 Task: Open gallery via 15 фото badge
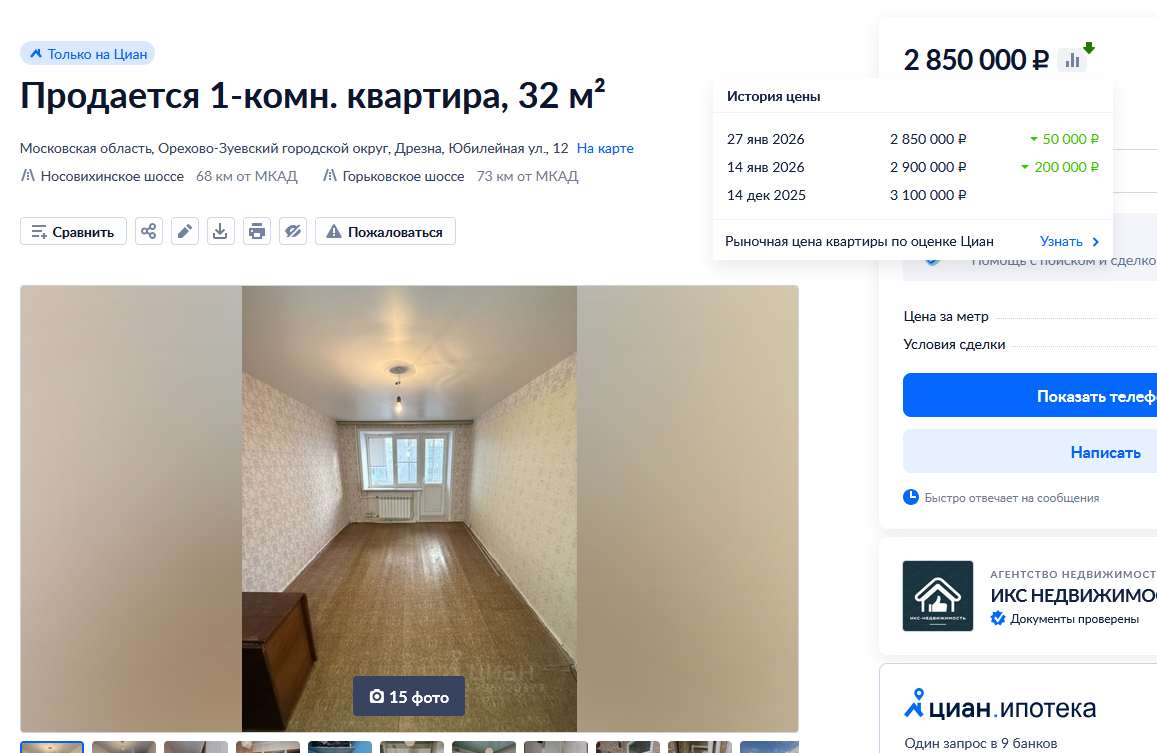pos(409,696)
